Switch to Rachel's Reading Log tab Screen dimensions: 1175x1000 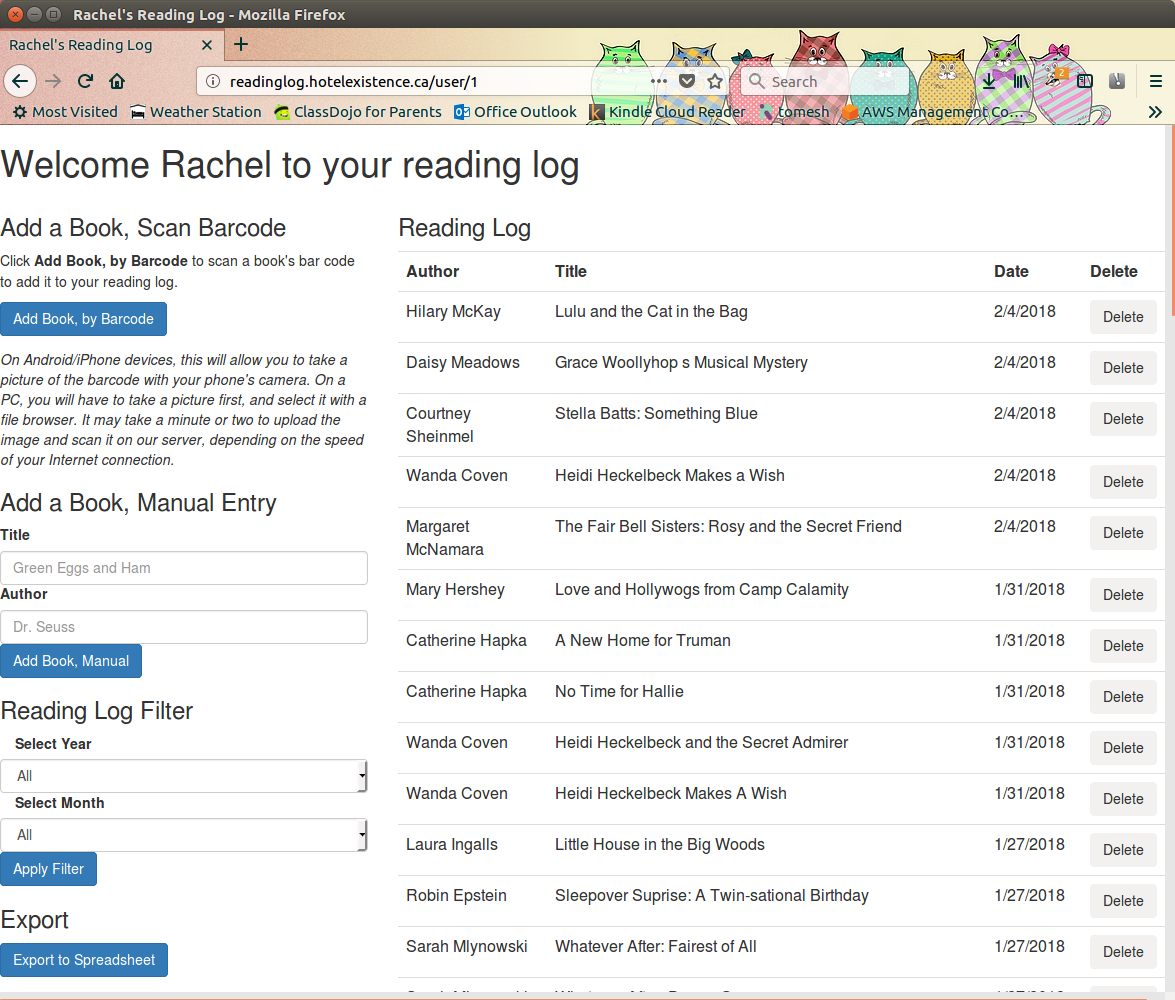click(x=100, y=45)
